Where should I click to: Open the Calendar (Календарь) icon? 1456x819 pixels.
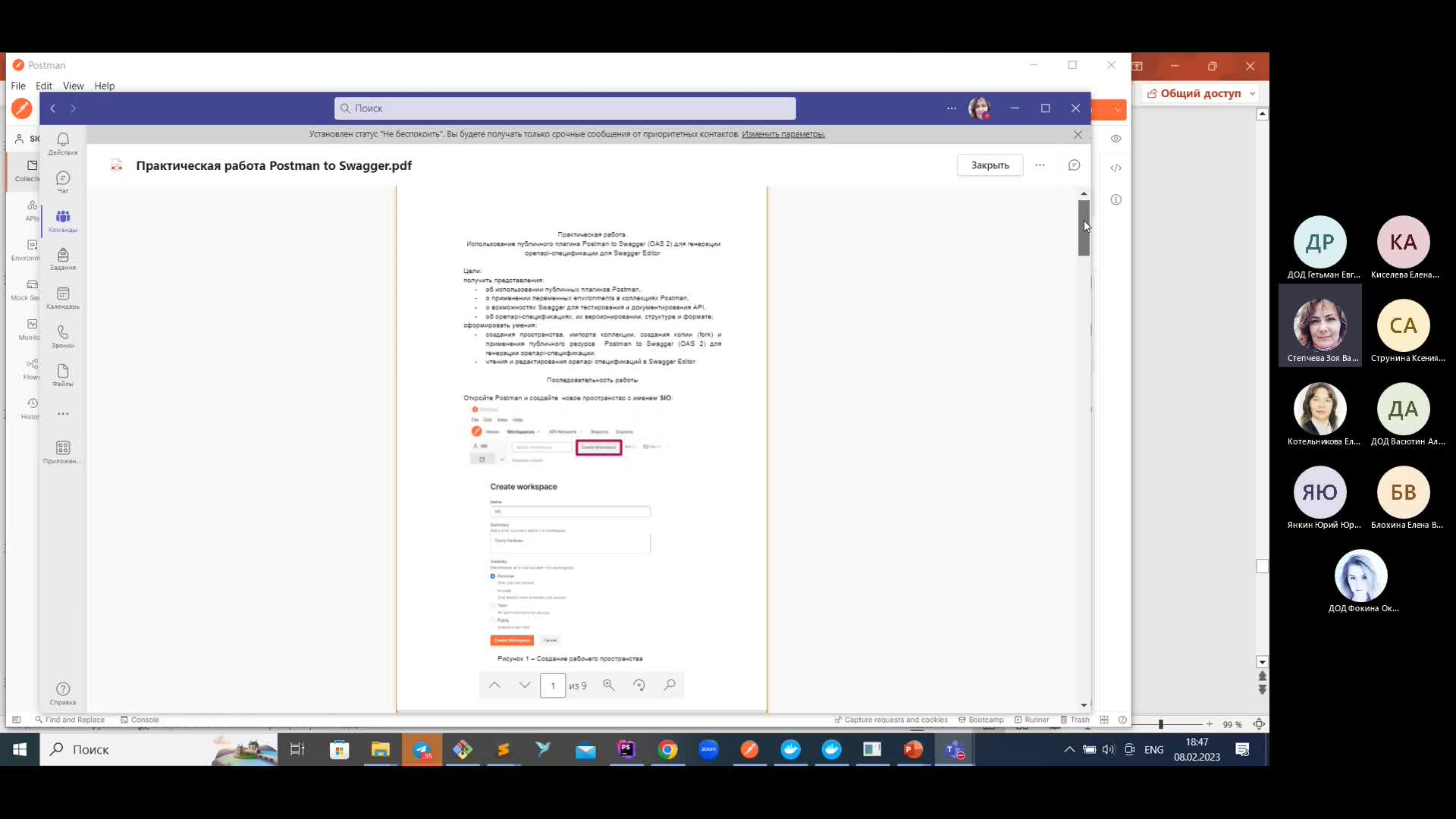(63, 298)
